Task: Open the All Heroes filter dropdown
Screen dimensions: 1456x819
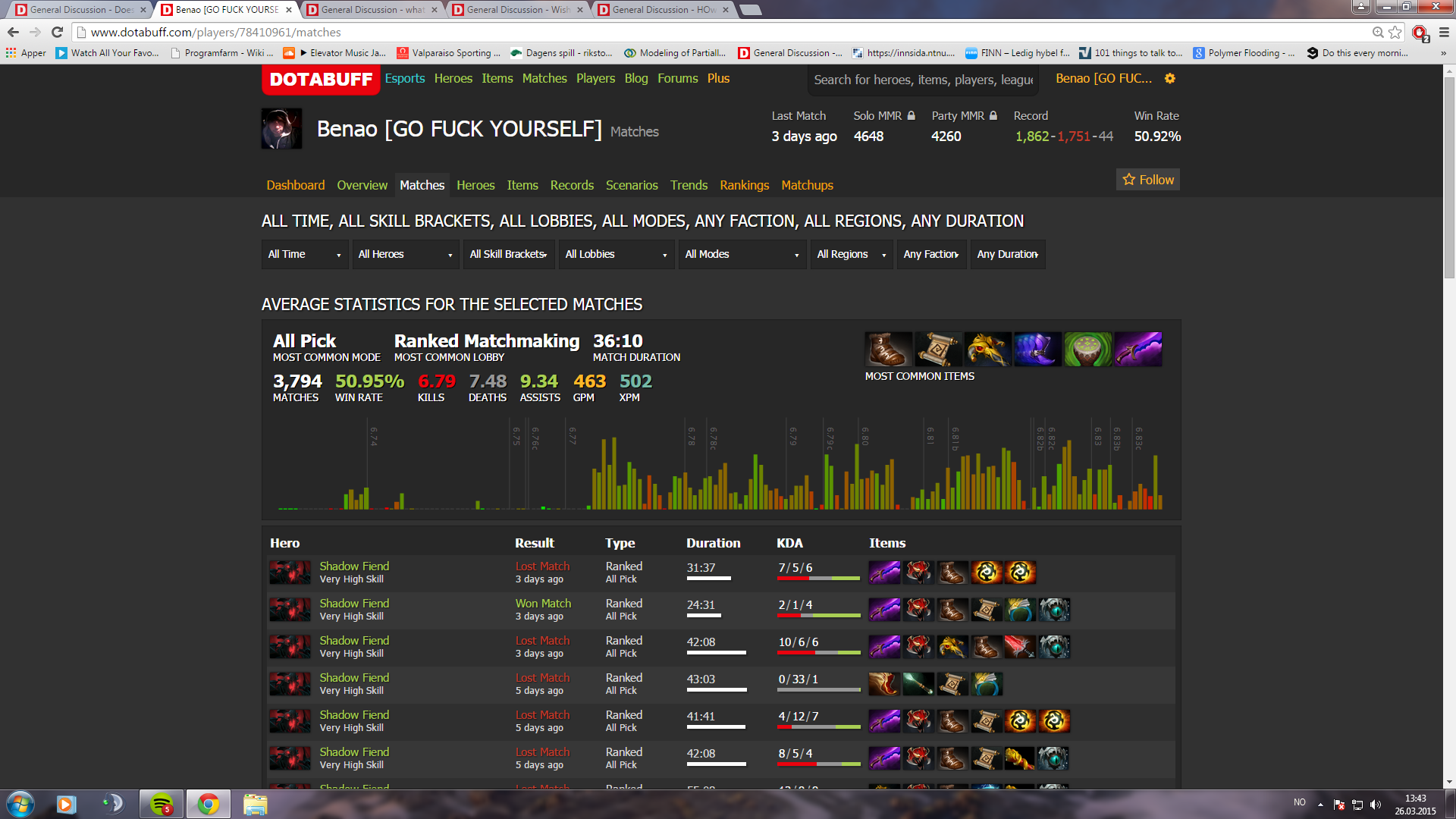Action: [406, 254]
